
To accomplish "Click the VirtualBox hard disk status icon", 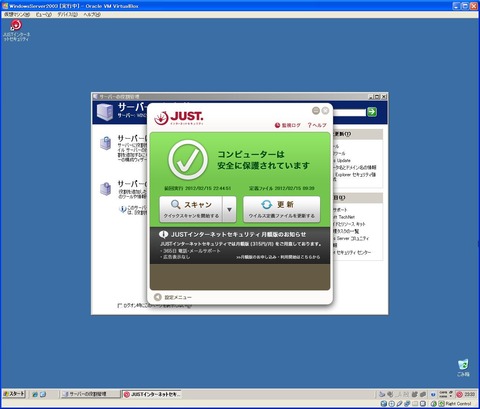I will 384,404.
